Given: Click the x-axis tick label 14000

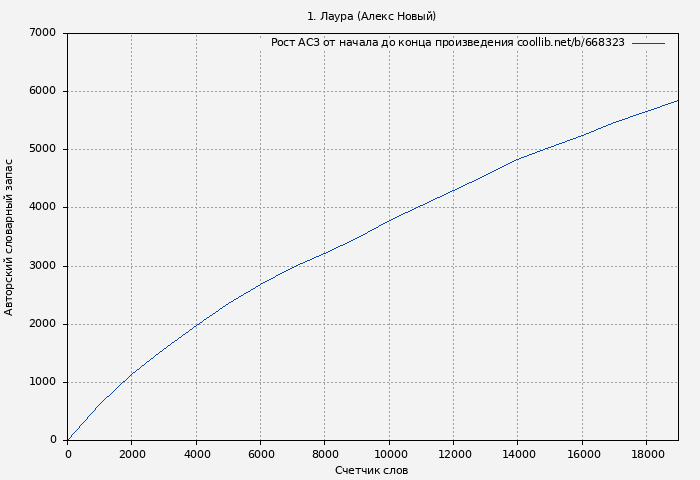Looking at the screenshot, I should point(517,454).
